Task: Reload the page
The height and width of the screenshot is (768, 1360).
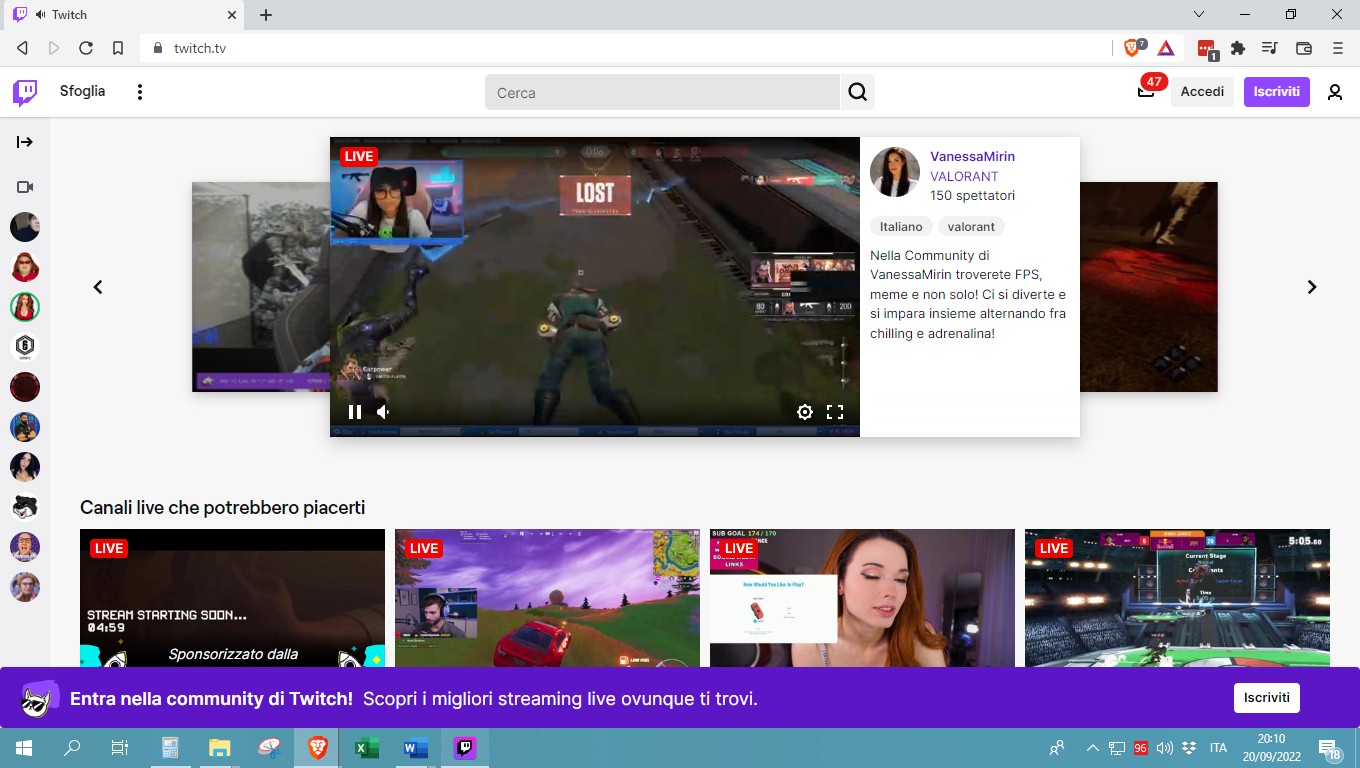Action: [x=86, y=48]
